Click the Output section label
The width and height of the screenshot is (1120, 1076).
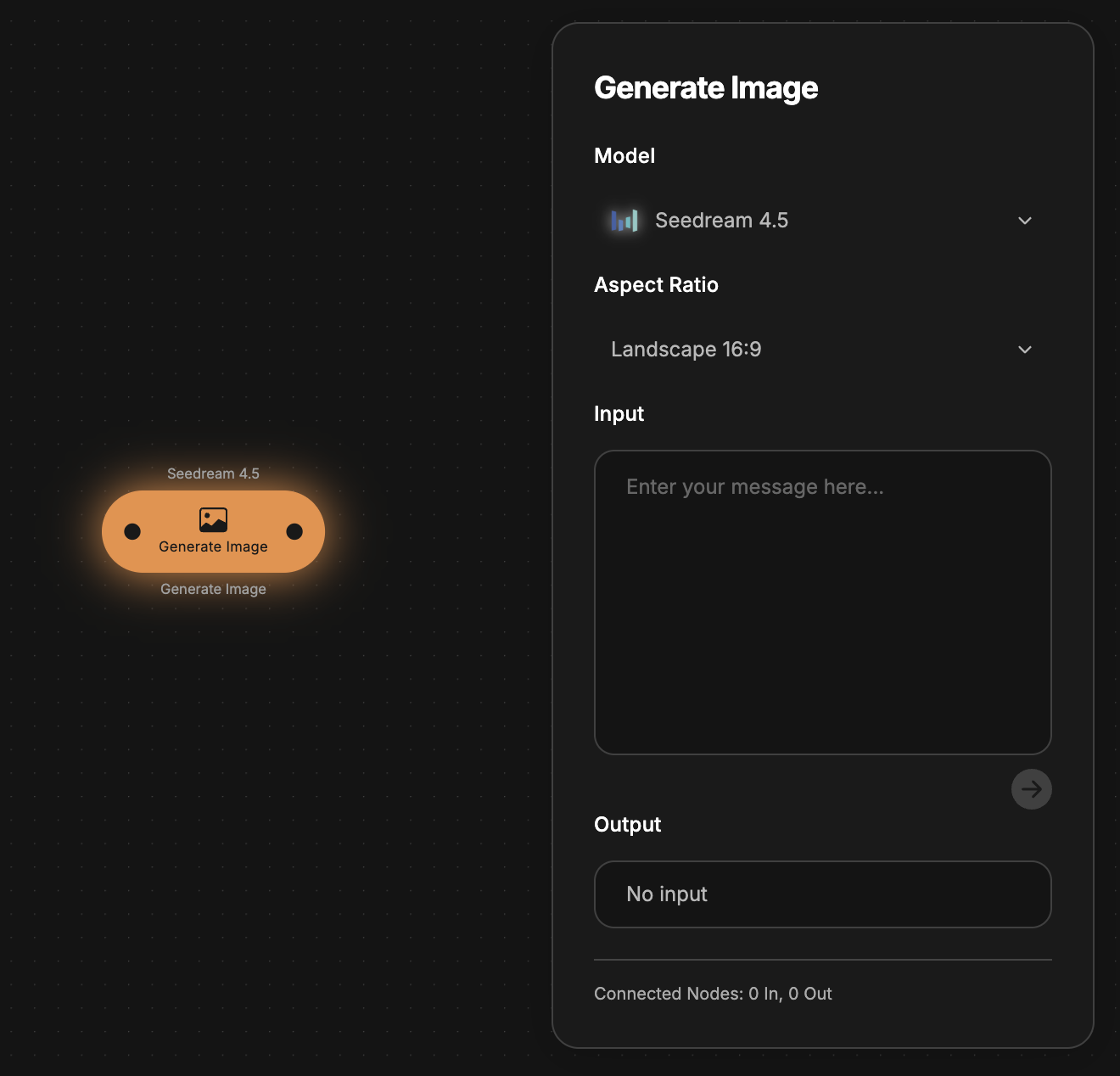point(627,825)
